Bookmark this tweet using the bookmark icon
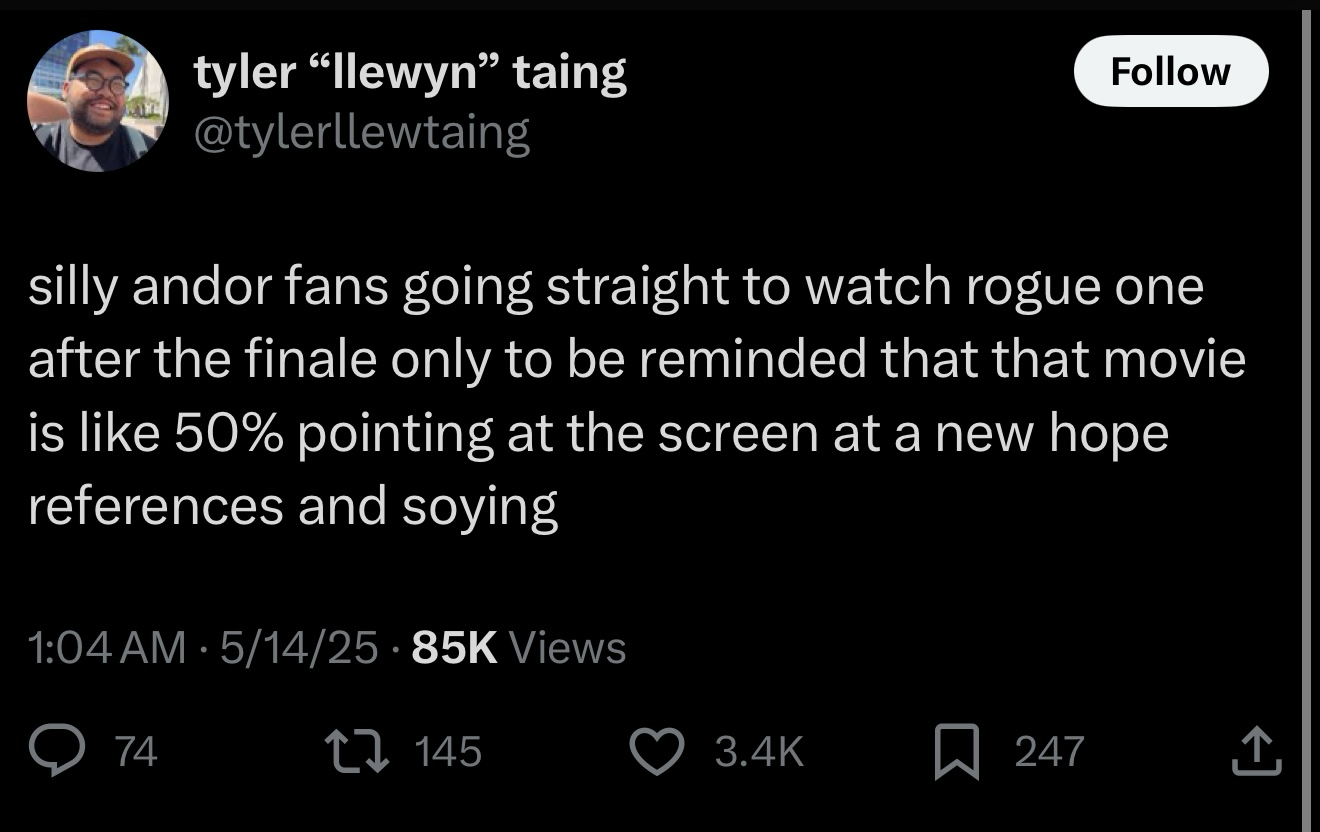Screen dimensions: 1320x832 [957, 753]
